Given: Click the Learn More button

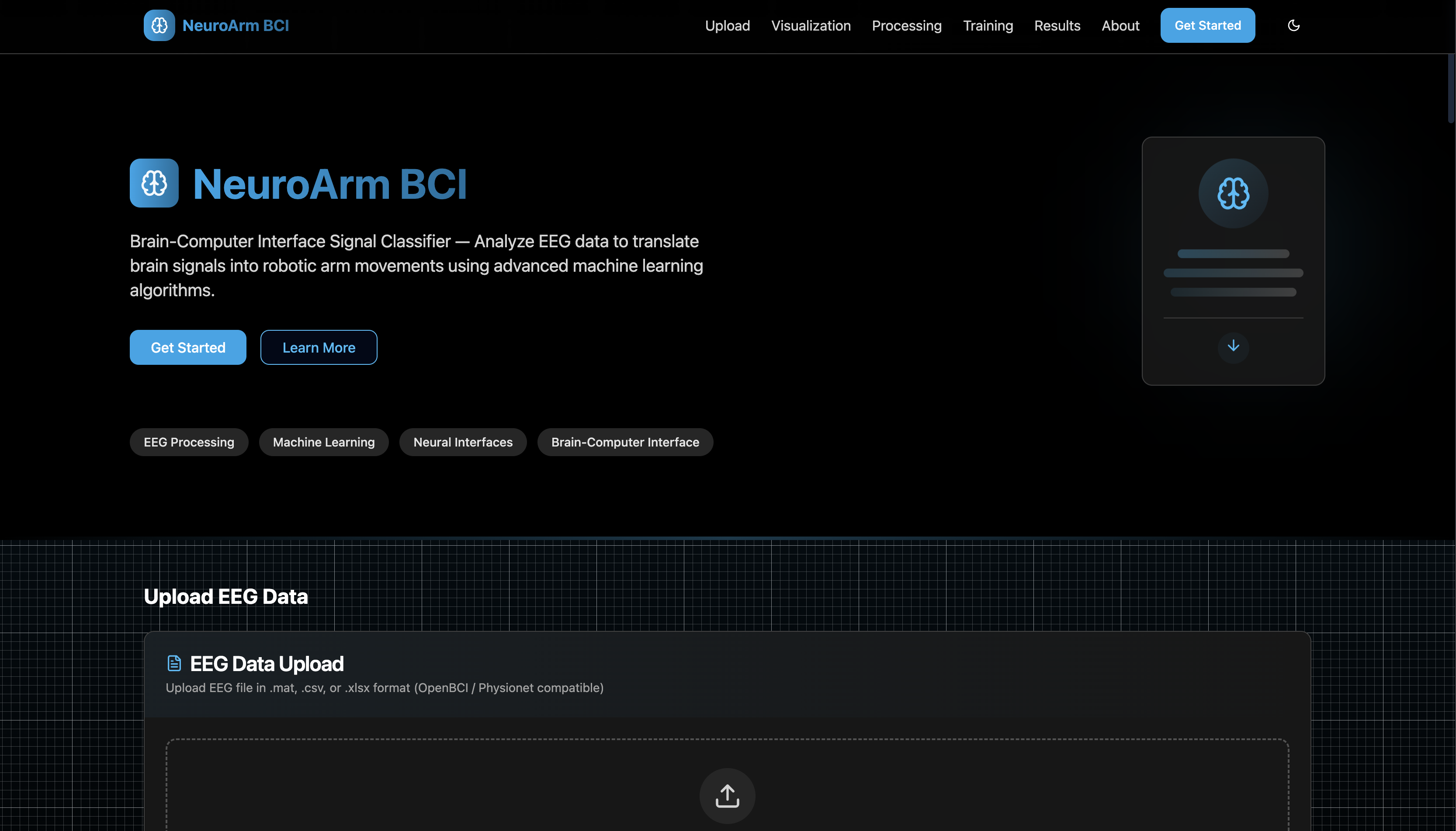Looking at the screenshot, I should click(319, 347).
